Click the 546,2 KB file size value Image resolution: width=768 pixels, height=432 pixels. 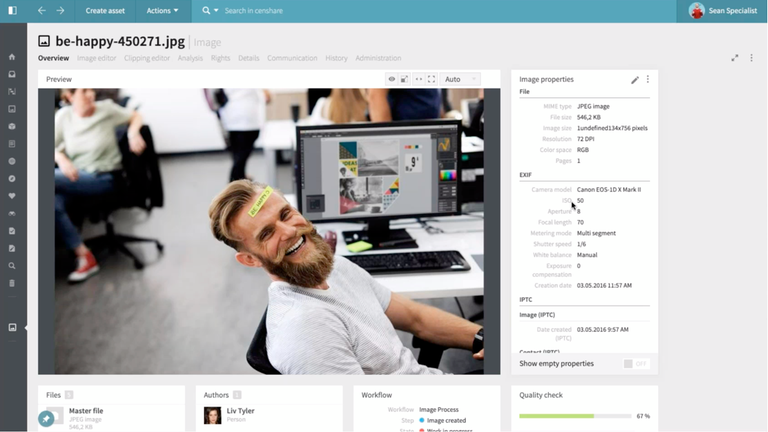[589, 117]
